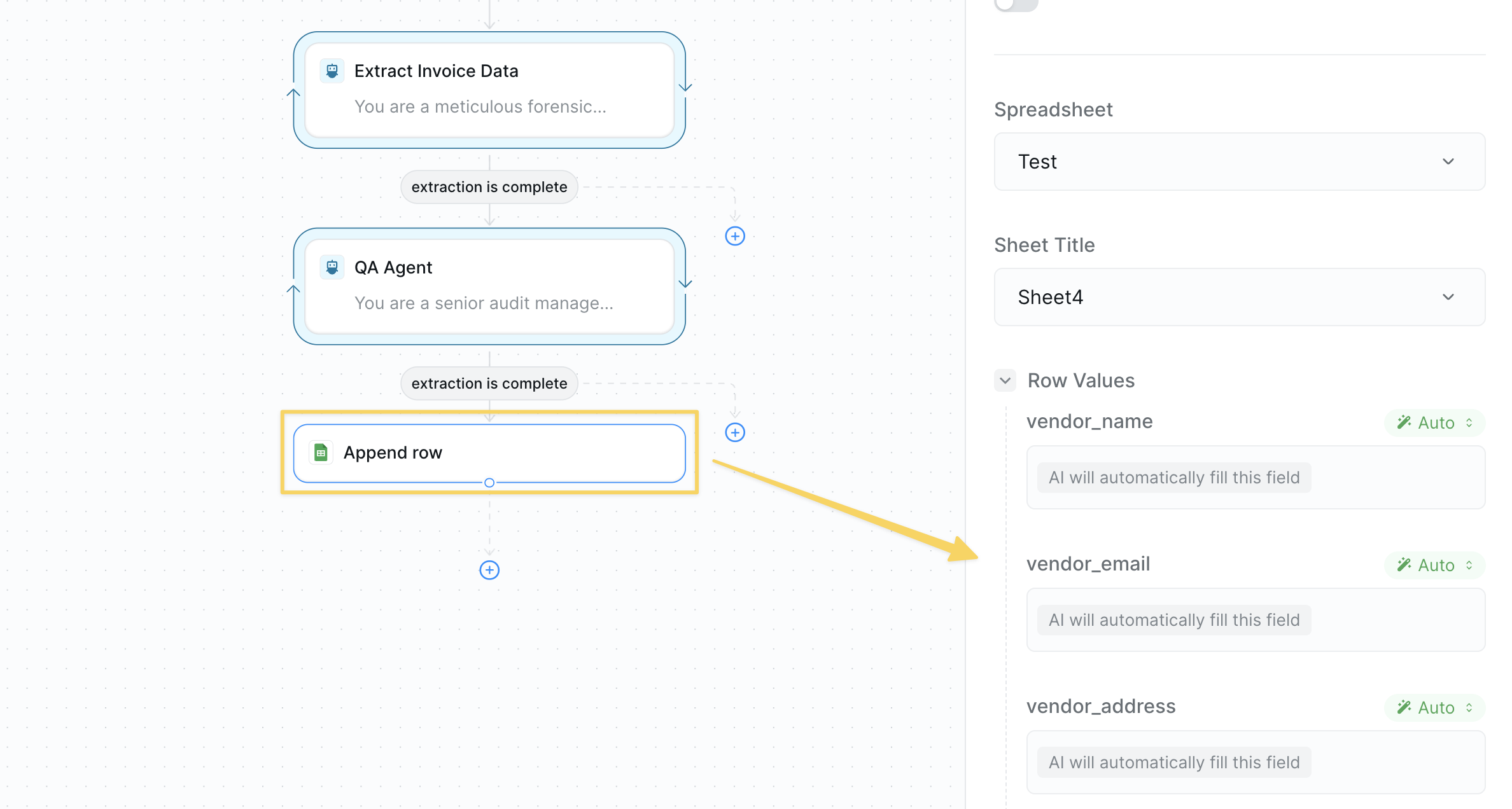
Task: Open the Spreadsheet dropdown showing Test
Action: [1239, 162]
